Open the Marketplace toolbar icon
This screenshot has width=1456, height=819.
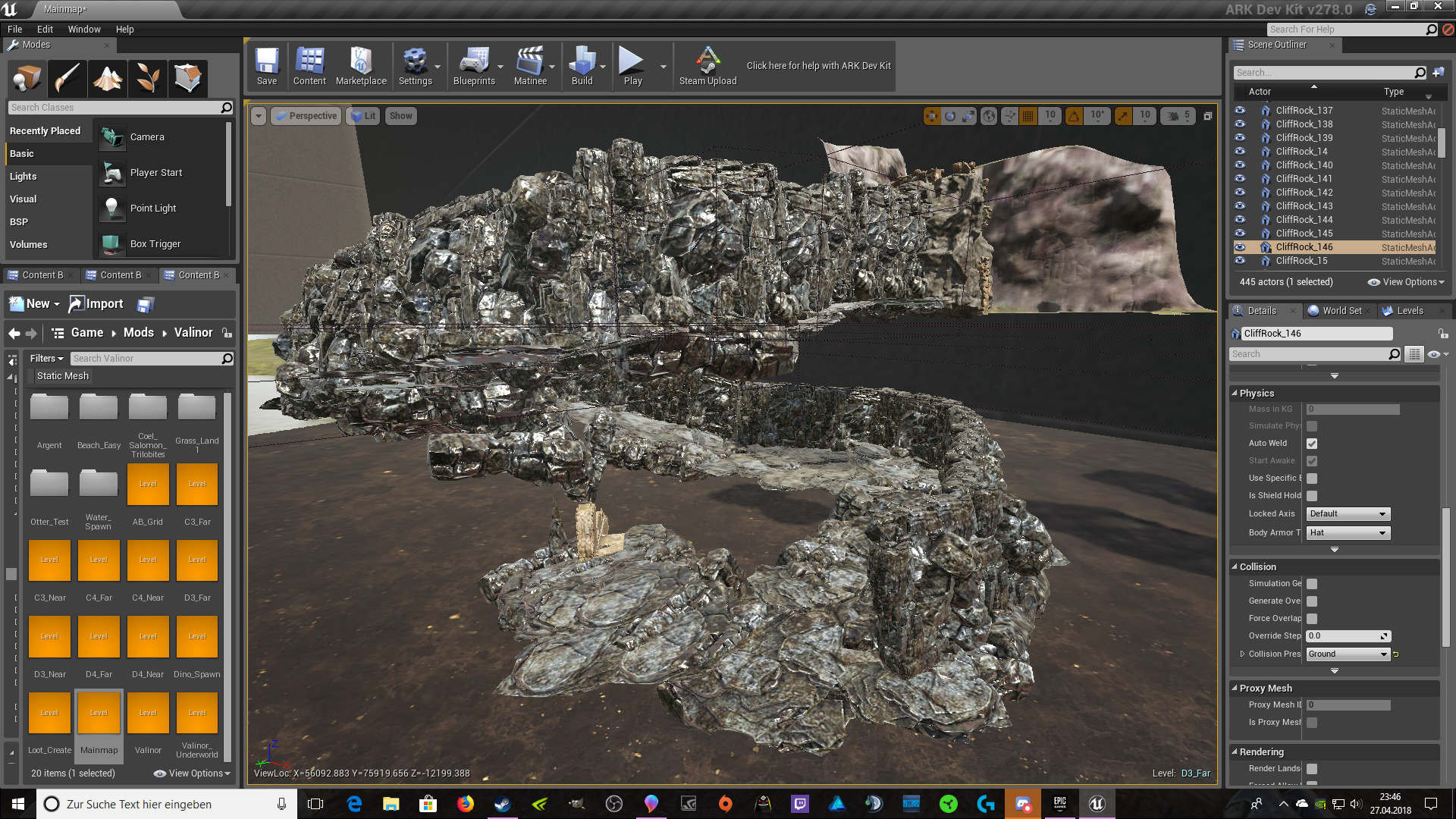click(361, 66)
